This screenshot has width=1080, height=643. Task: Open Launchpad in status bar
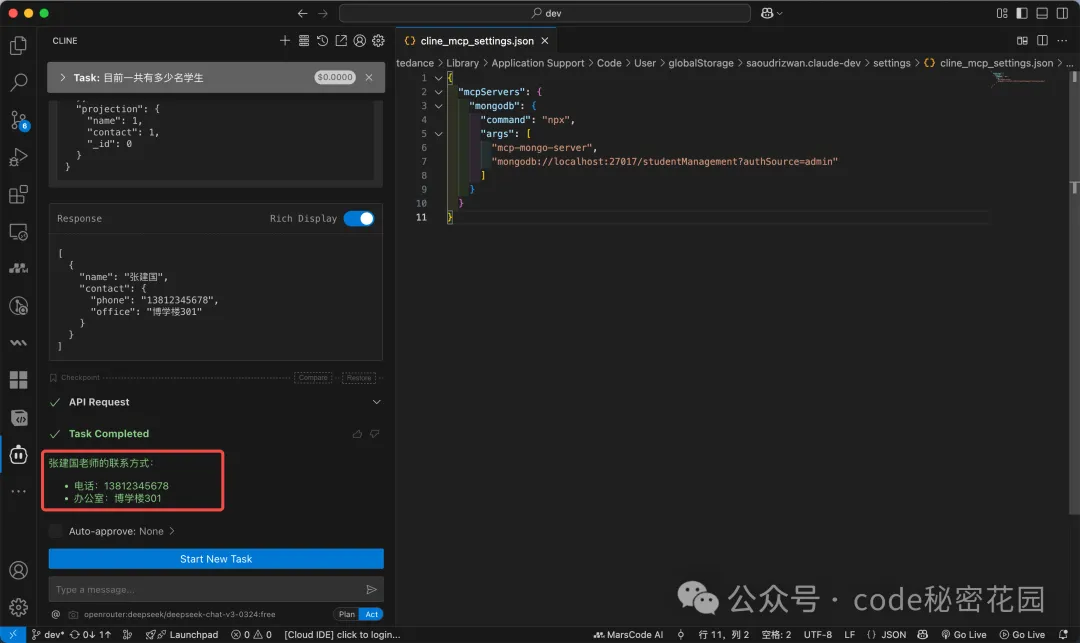click(x=182, y=635)
